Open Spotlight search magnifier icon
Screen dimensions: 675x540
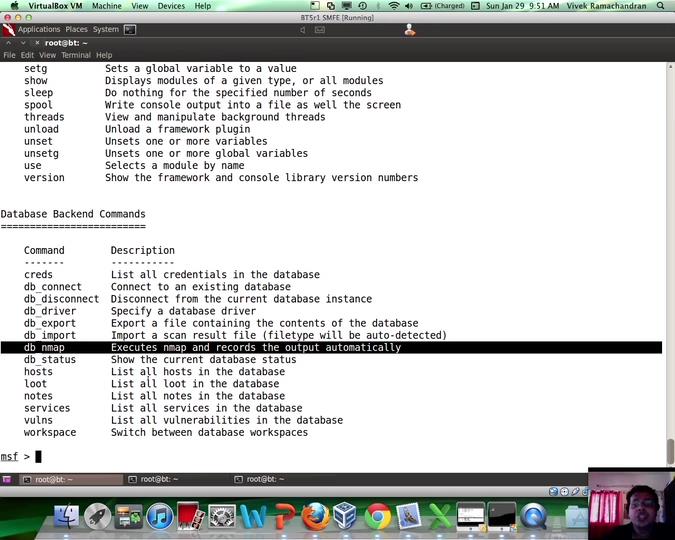coord(661,6)
